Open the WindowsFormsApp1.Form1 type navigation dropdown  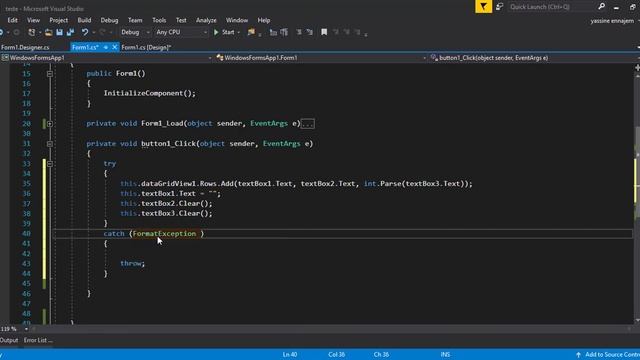tap(321, 58)
